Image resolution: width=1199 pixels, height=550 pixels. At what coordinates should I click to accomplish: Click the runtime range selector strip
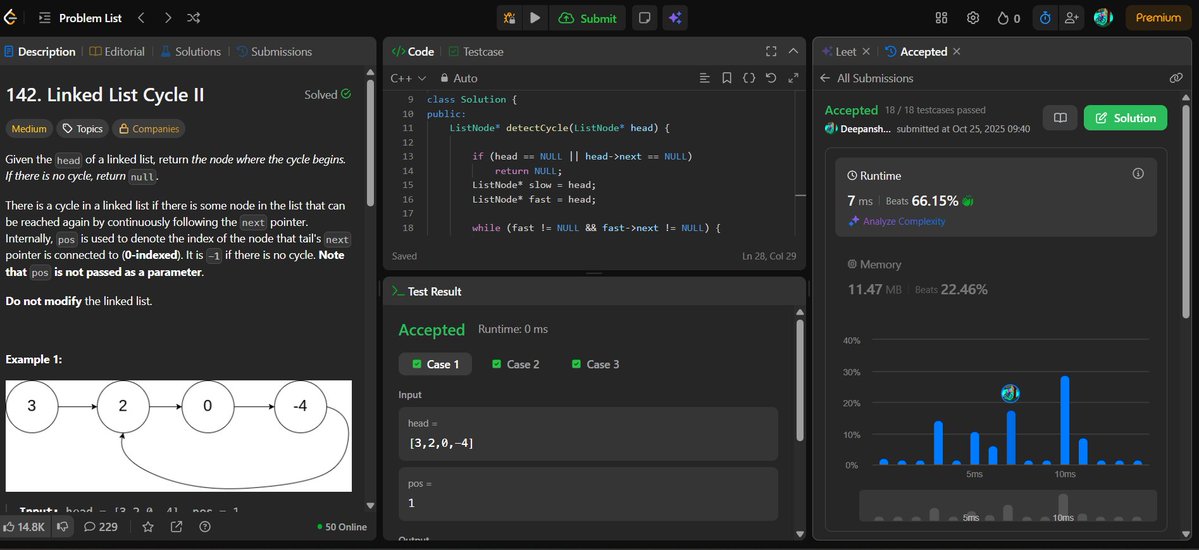pos(1008,506)
